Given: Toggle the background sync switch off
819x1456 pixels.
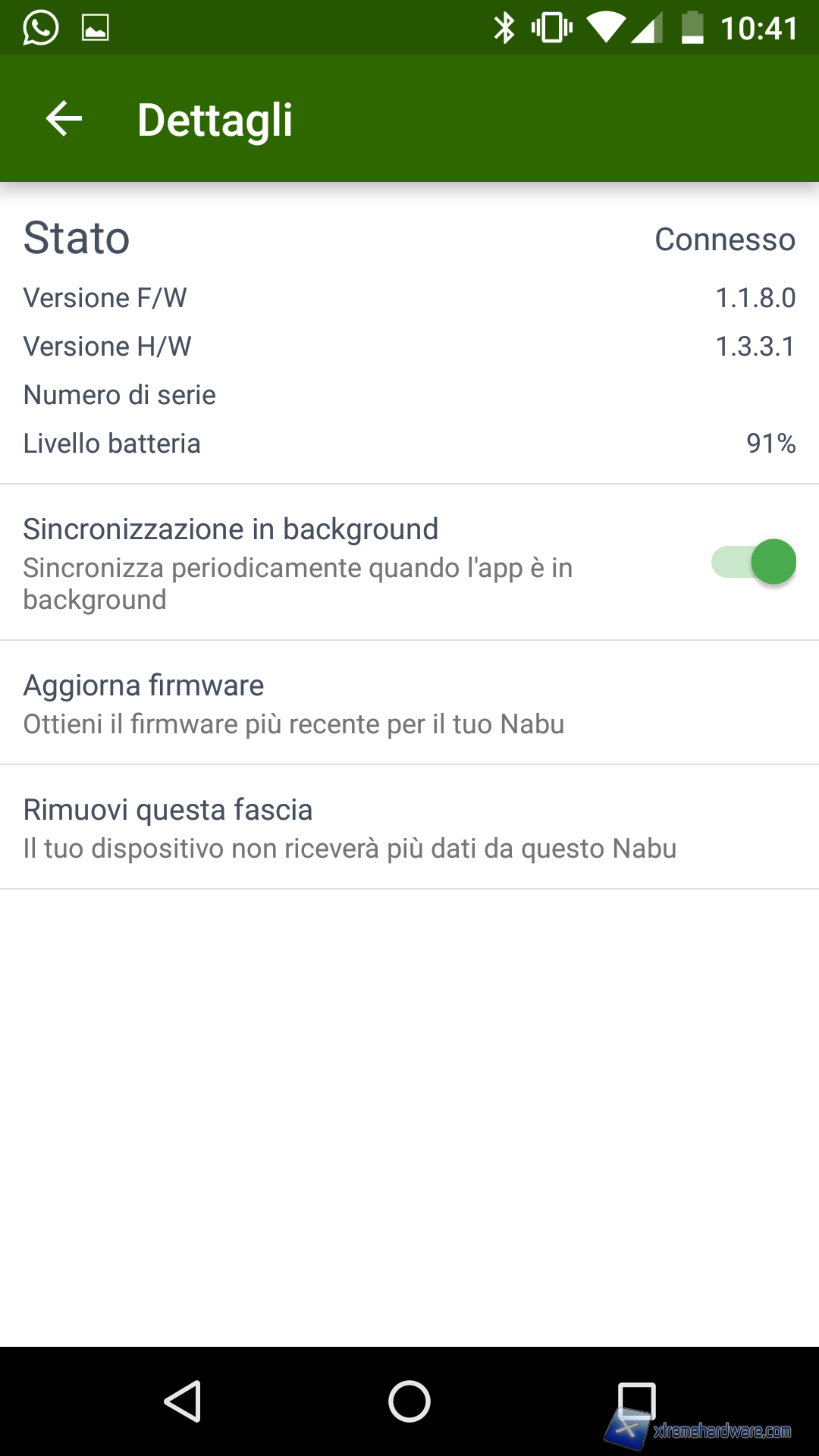Looking at the screenshot, I should point(754,562).
